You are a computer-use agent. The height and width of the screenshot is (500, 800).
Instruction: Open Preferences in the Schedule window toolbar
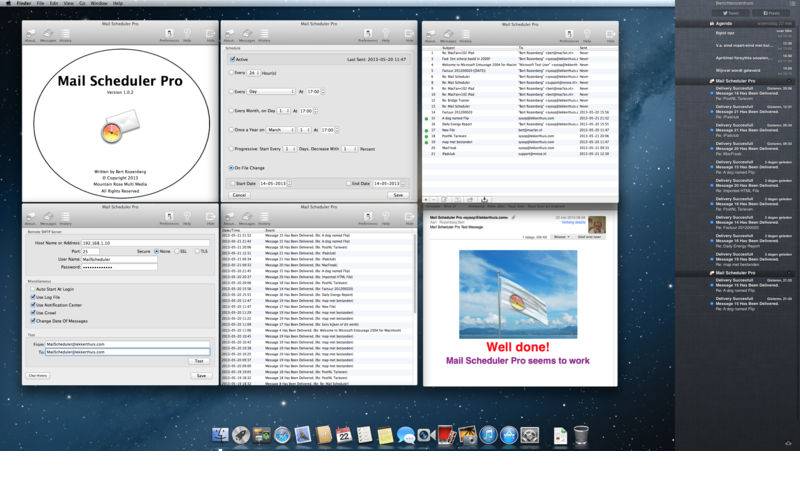[x=368, y=35]
